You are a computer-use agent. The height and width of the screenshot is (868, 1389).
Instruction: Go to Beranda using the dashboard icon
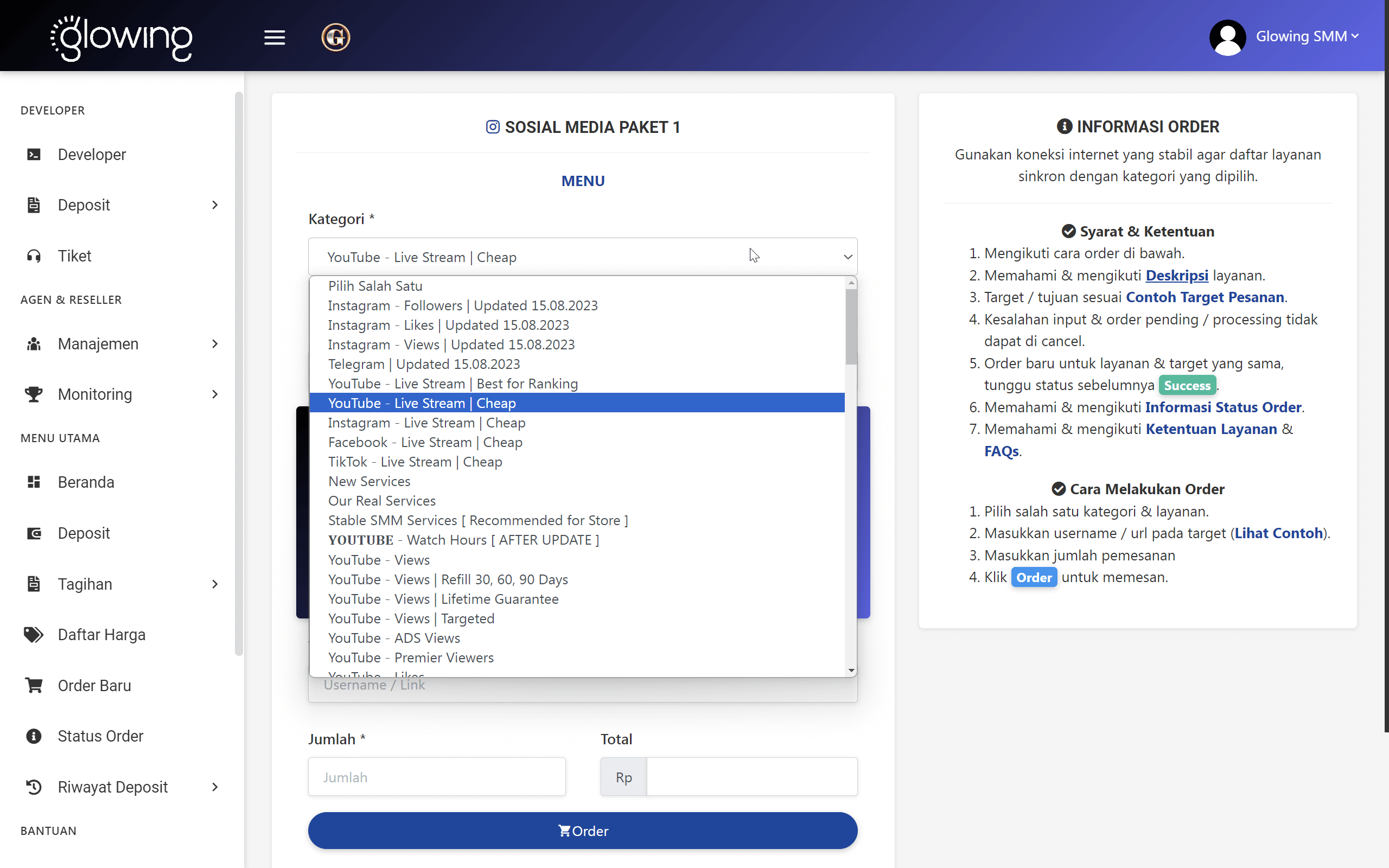33,482
